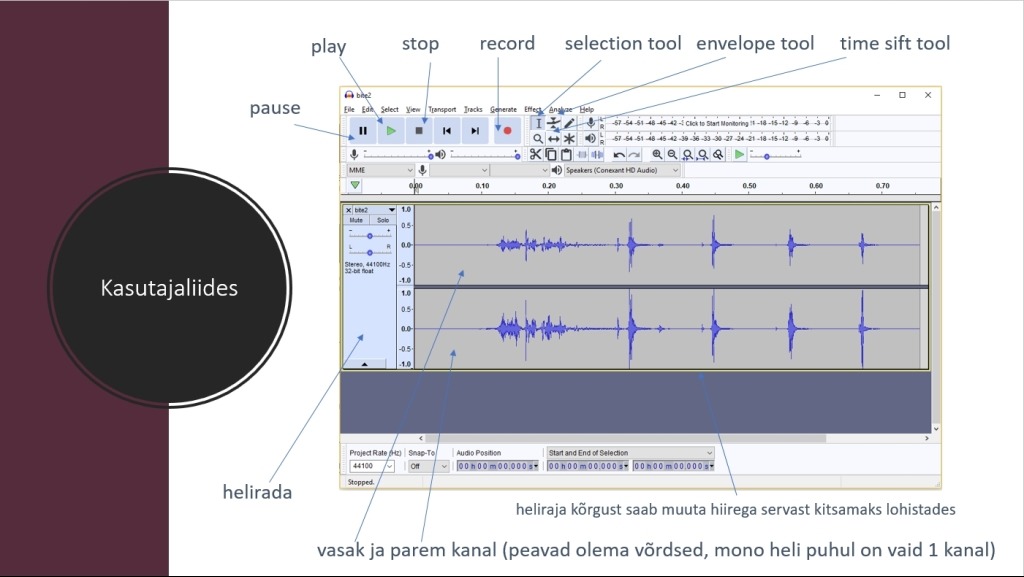
Task: Close the bite2 track with X
Action: point(349,210)
